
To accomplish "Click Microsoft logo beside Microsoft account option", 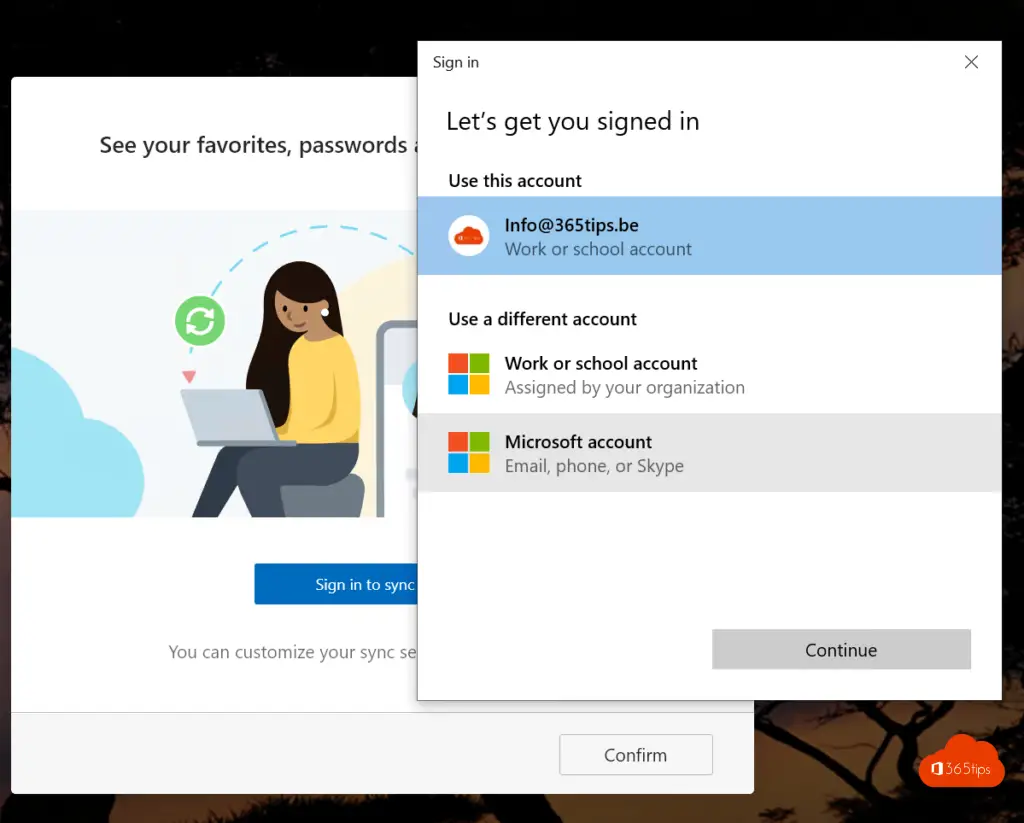I will 468,453.
